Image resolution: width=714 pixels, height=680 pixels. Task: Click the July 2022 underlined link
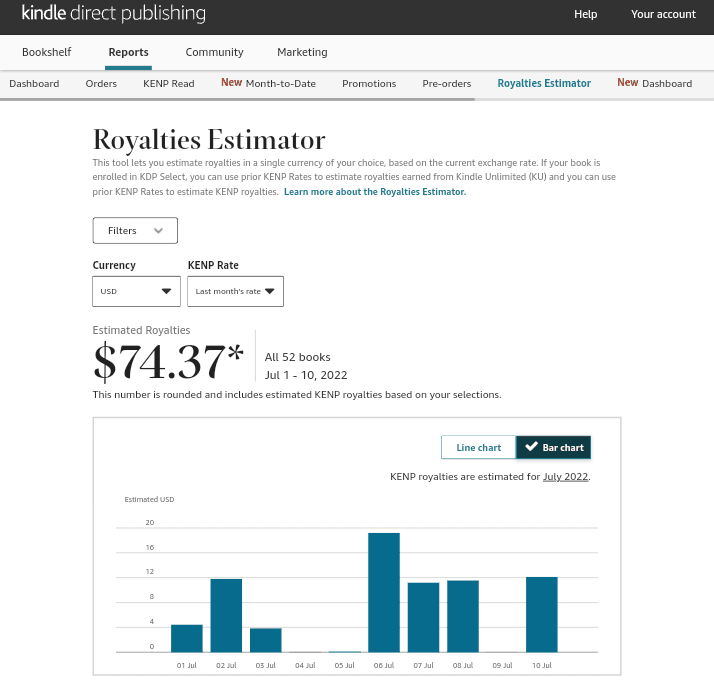[x=565, y=477]
